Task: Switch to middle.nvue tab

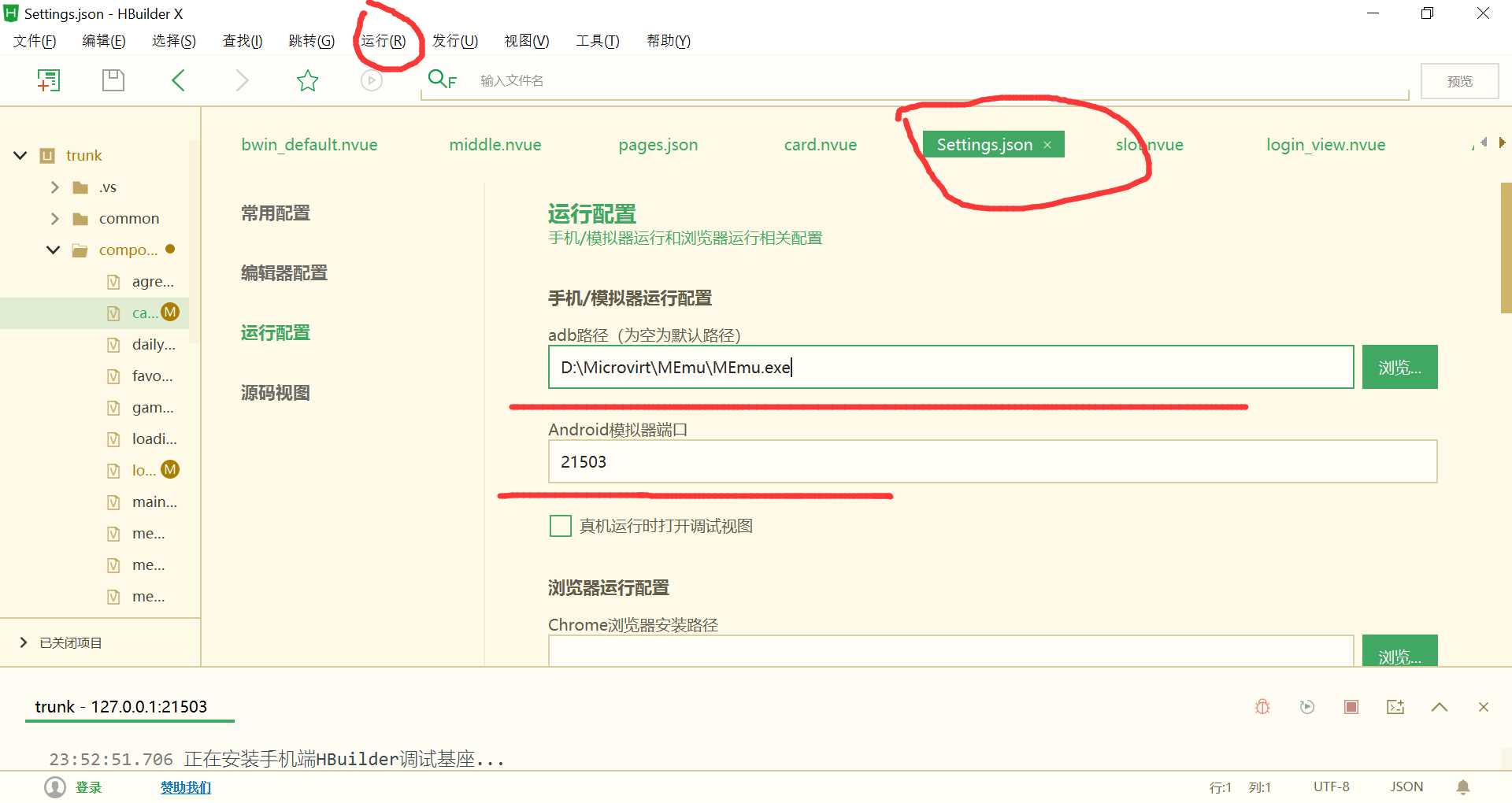Action: pos(495,145)
